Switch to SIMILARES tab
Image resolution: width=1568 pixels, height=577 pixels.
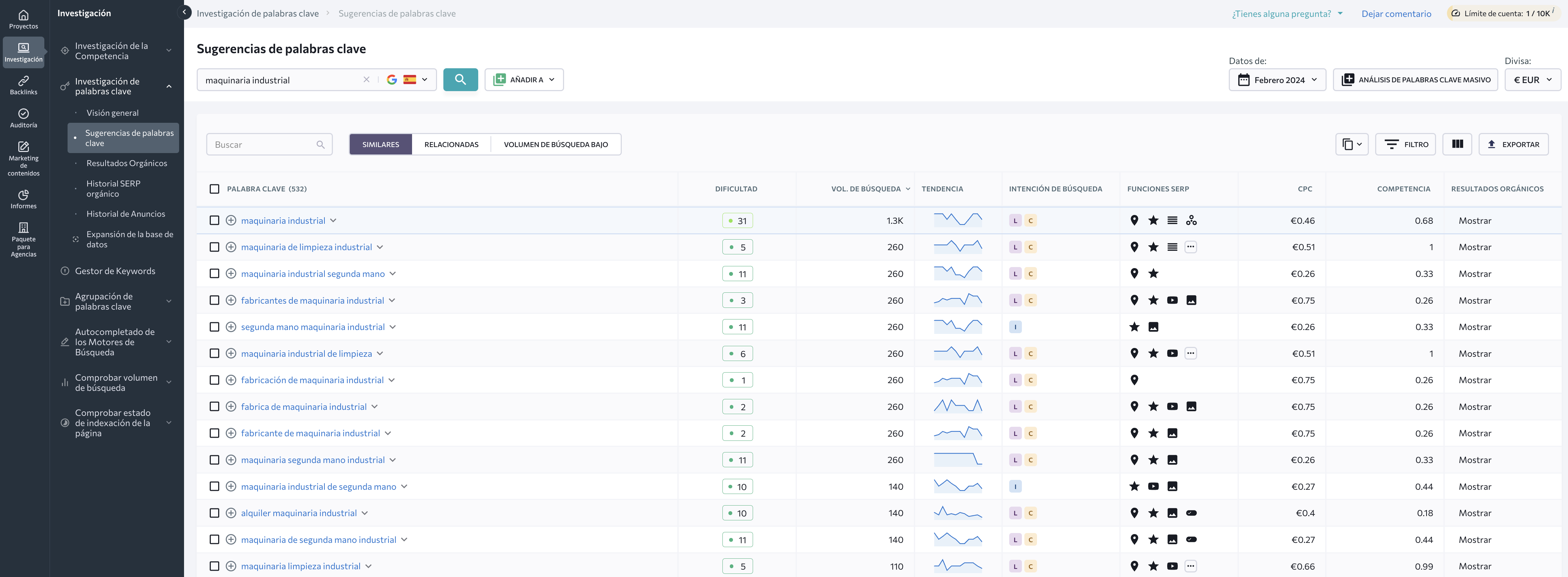pyautogui.click(x=380, y=144)
